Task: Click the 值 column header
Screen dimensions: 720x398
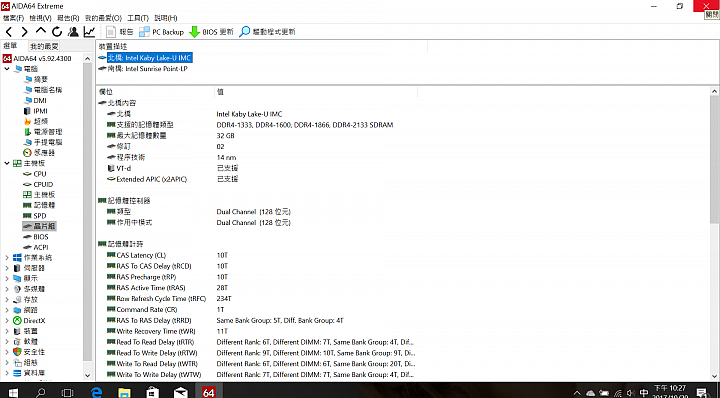Action: (x=315, y=92)
